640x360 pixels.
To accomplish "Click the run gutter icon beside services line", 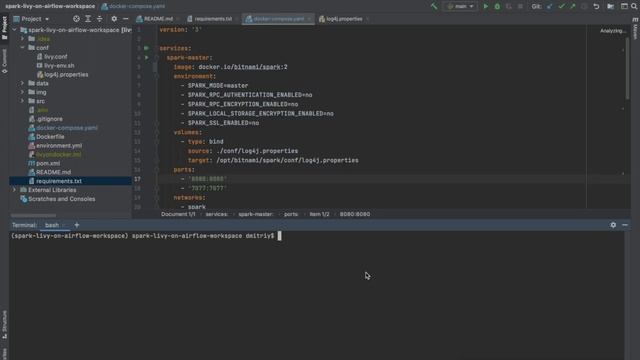I will point(147,48).
